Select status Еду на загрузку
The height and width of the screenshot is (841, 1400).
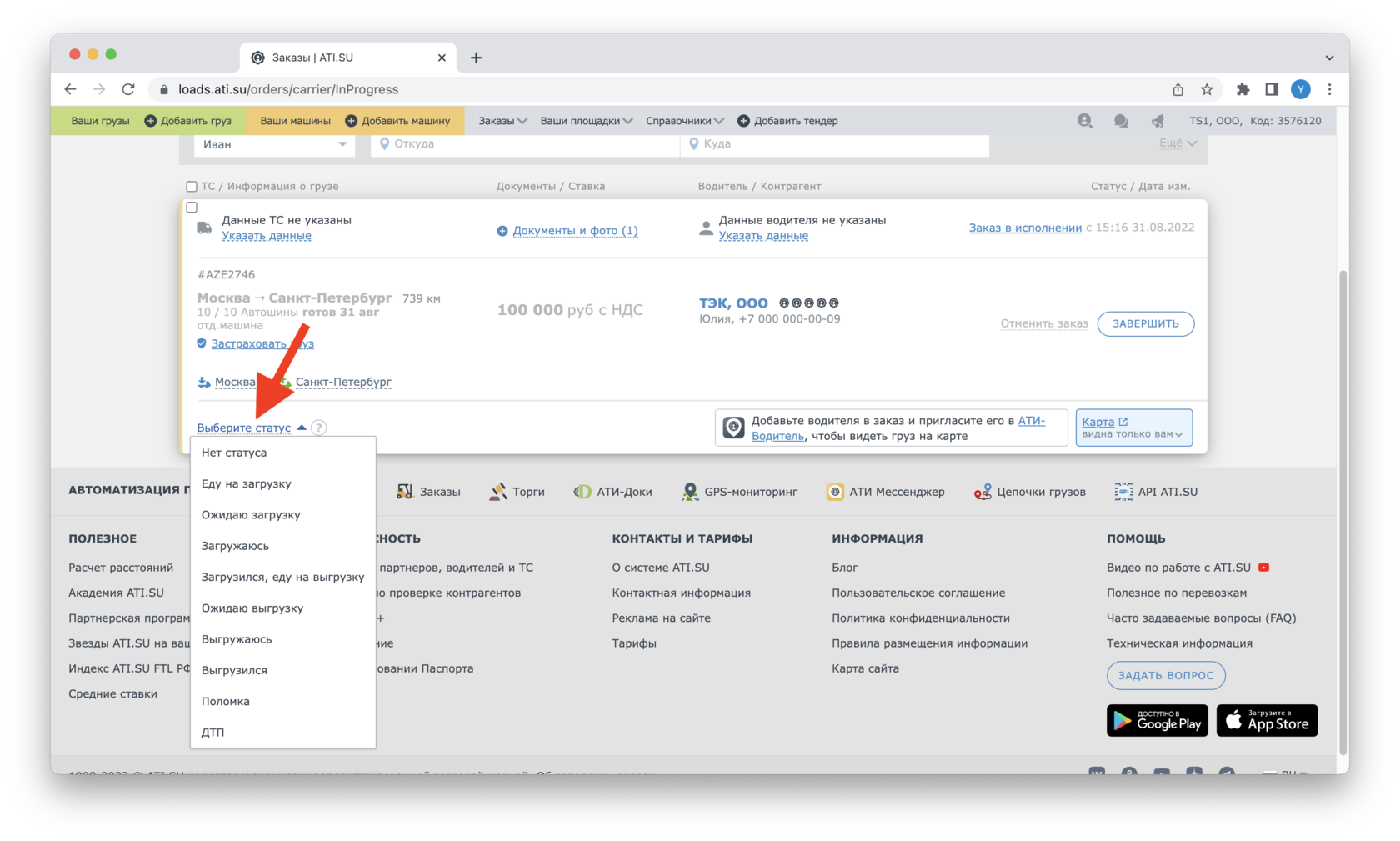(x=283, y=483)
